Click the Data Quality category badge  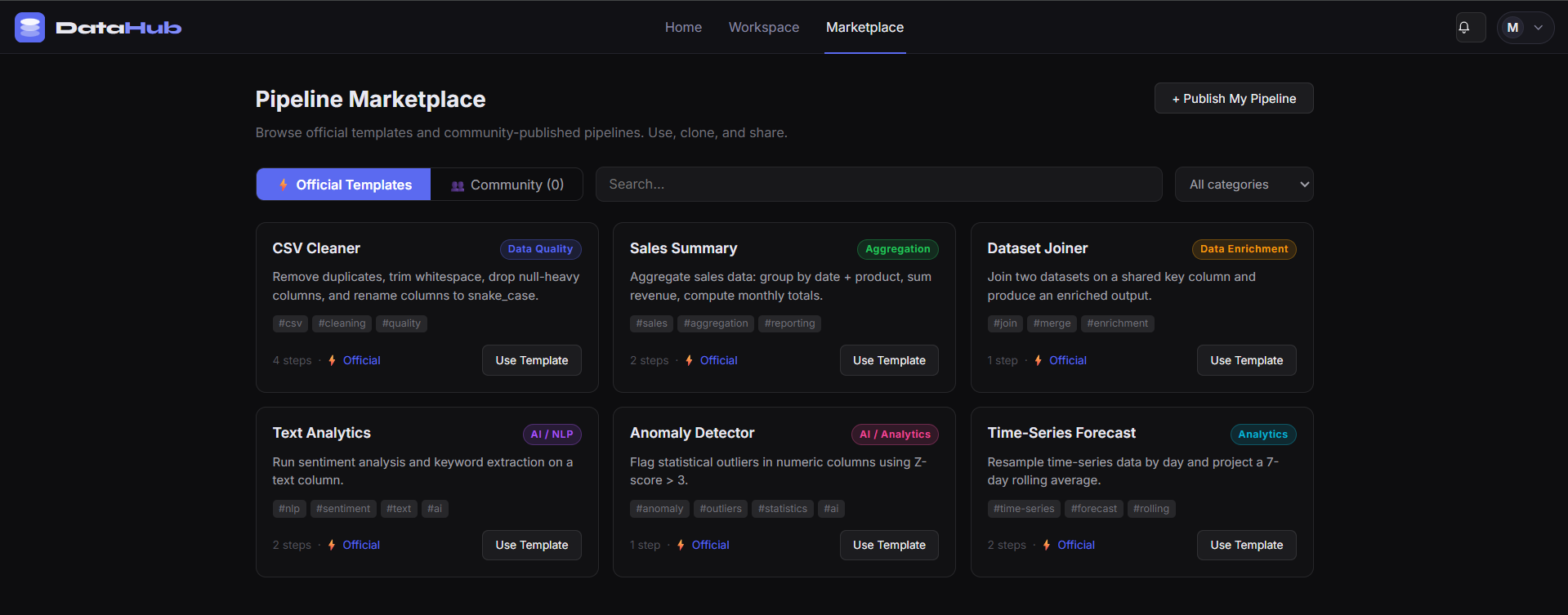click(x=540, y=249)
